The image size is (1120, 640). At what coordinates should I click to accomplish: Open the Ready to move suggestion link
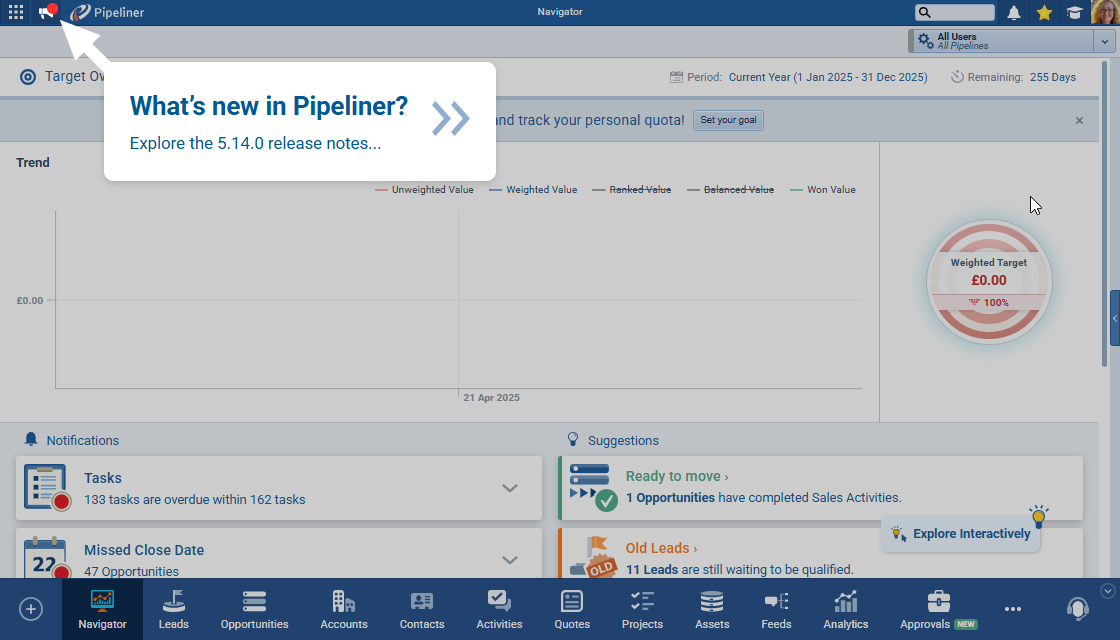[676, 477]
